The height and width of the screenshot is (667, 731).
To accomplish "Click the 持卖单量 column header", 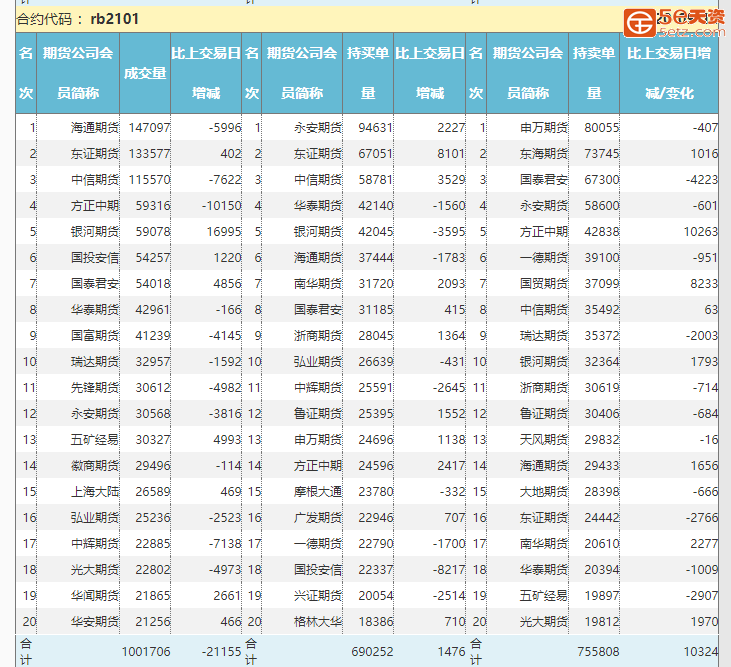I will [593, 73].
